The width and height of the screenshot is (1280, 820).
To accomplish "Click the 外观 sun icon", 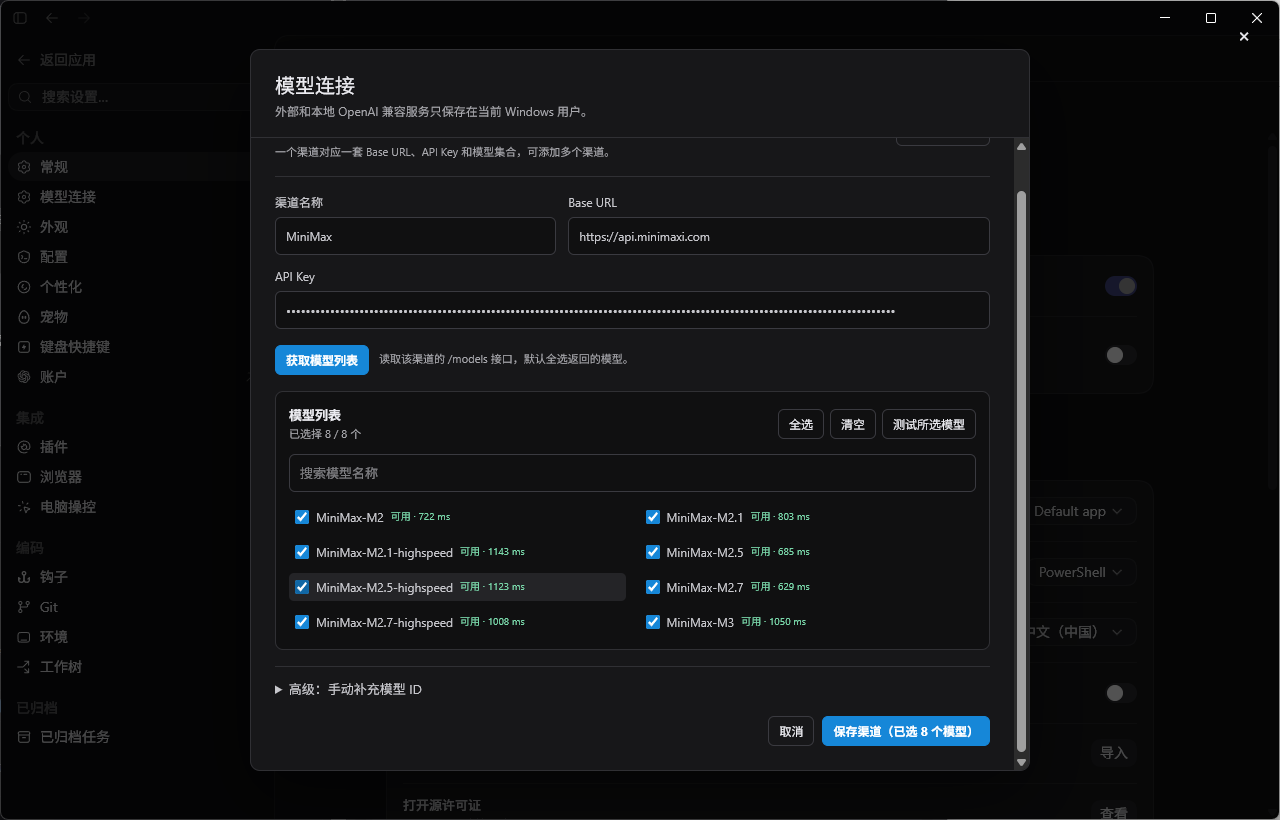I will pyautogui.click(x=24, y=227).
